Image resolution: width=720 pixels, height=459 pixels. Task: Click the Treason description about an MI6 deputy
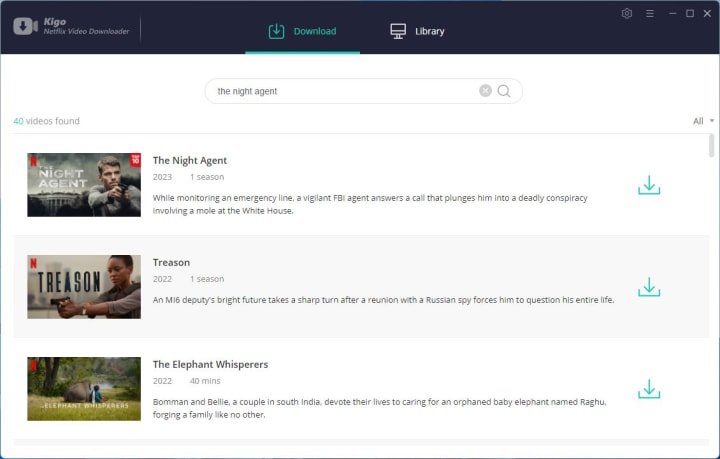tap(383, 300)
